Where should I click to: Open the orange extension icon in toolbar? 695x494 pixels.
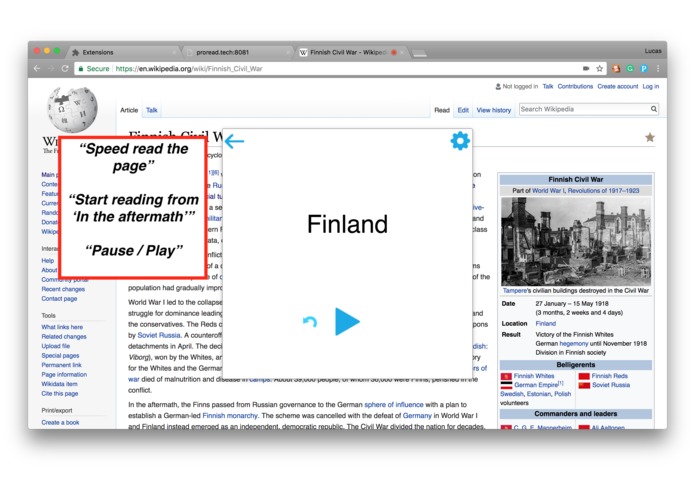[616, 69]
